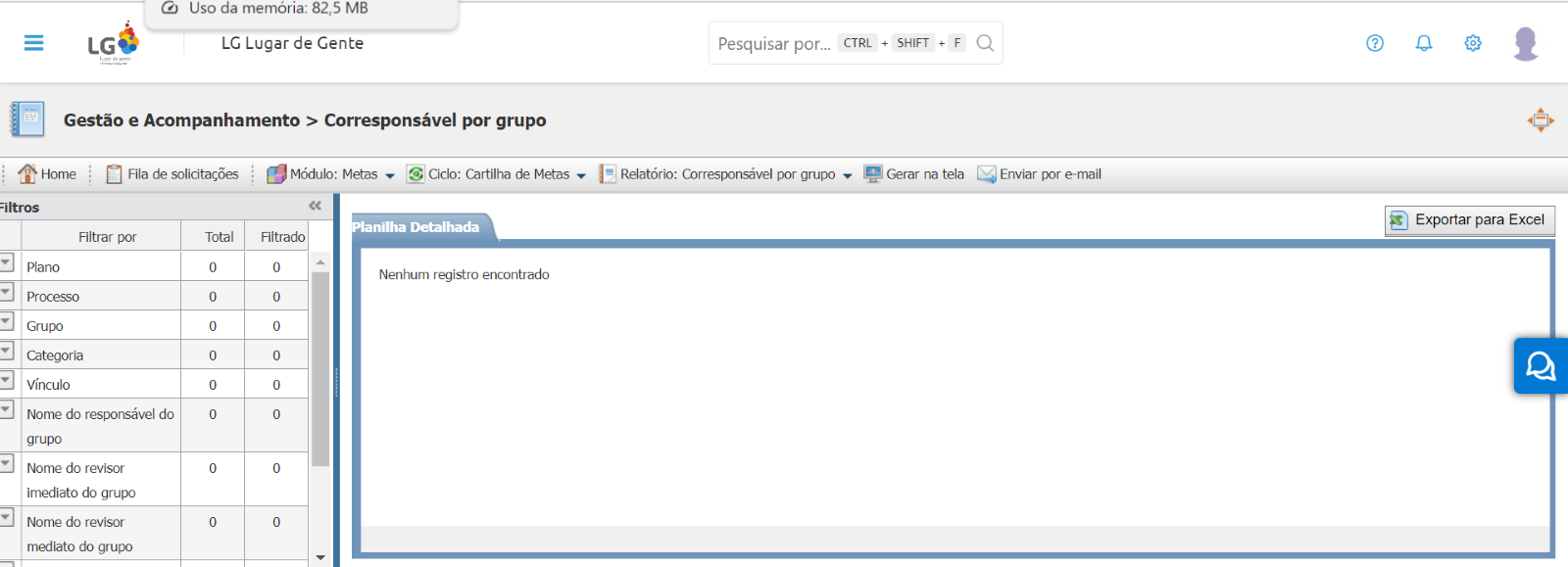Click the orange expand arrows icon
Viewport: 1568px width, 567px height.
pos(1541,119)
